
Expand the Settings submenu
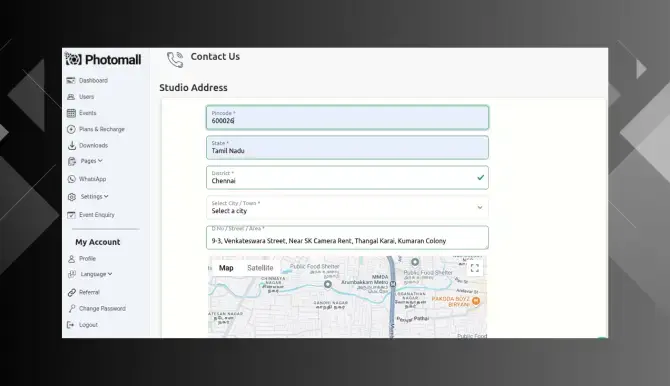[94, 197]
